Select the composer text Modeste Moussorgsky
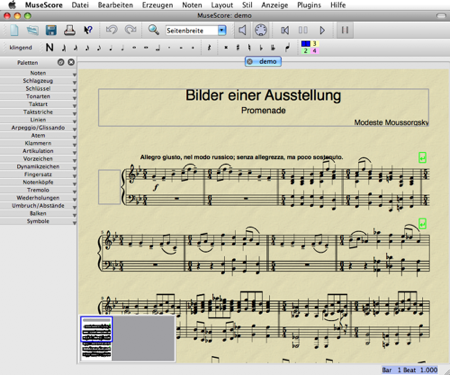Screen dimensions: 450x375 (x=391, y=123)
